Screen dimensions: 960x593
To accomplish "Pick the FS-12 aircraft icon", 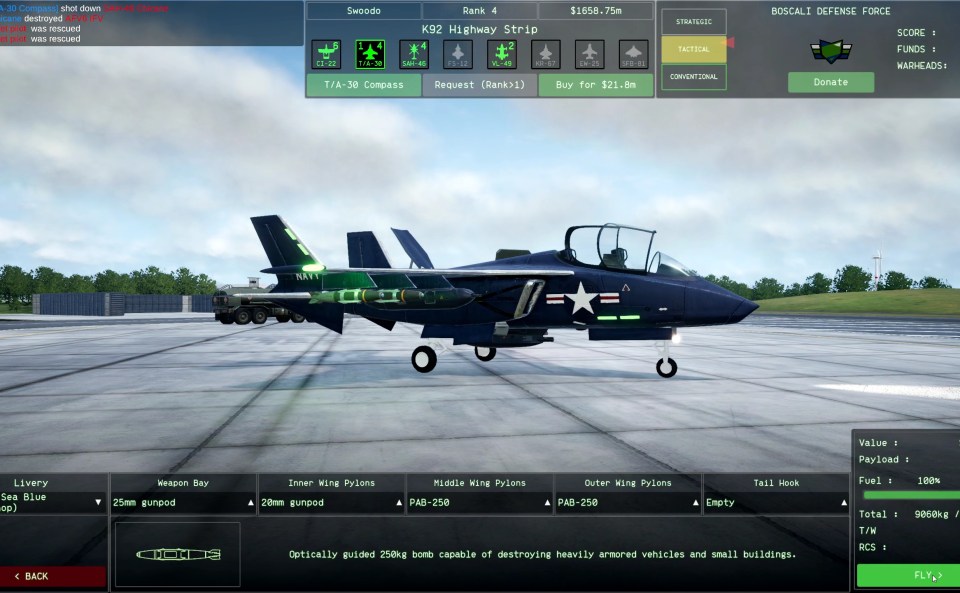I will [x=458, y=54].
